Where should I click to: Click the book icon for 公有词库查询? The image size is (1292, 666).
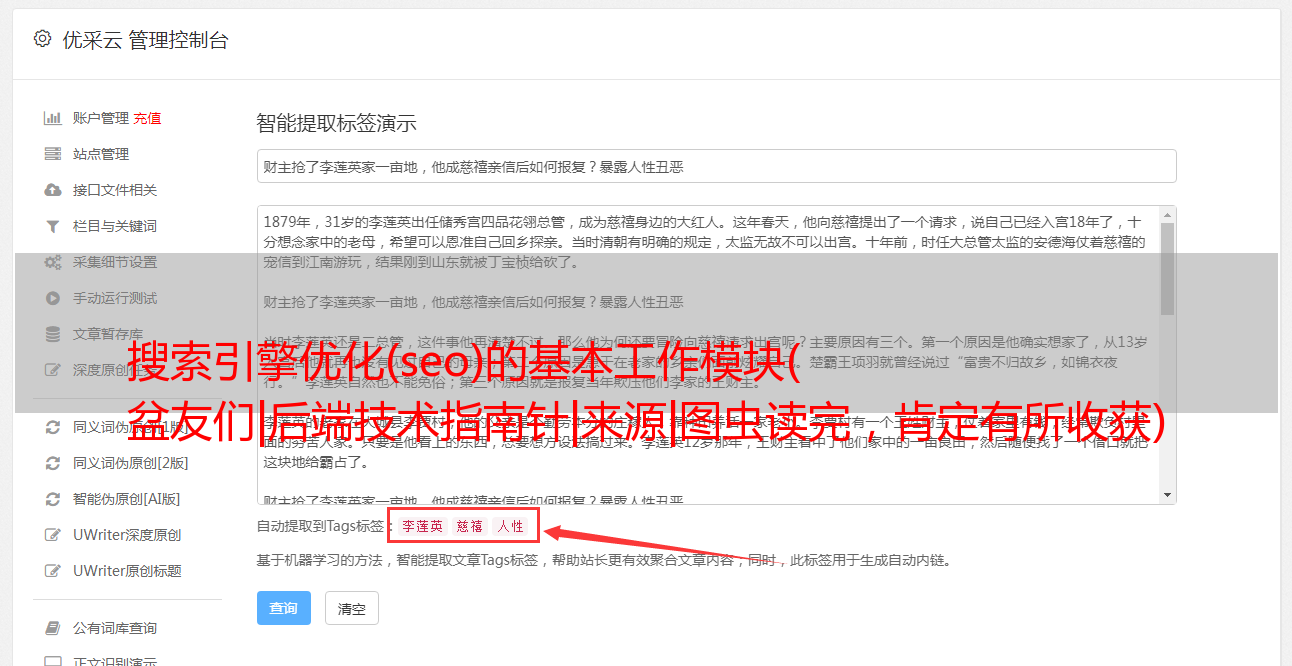[x=53, y=628]
